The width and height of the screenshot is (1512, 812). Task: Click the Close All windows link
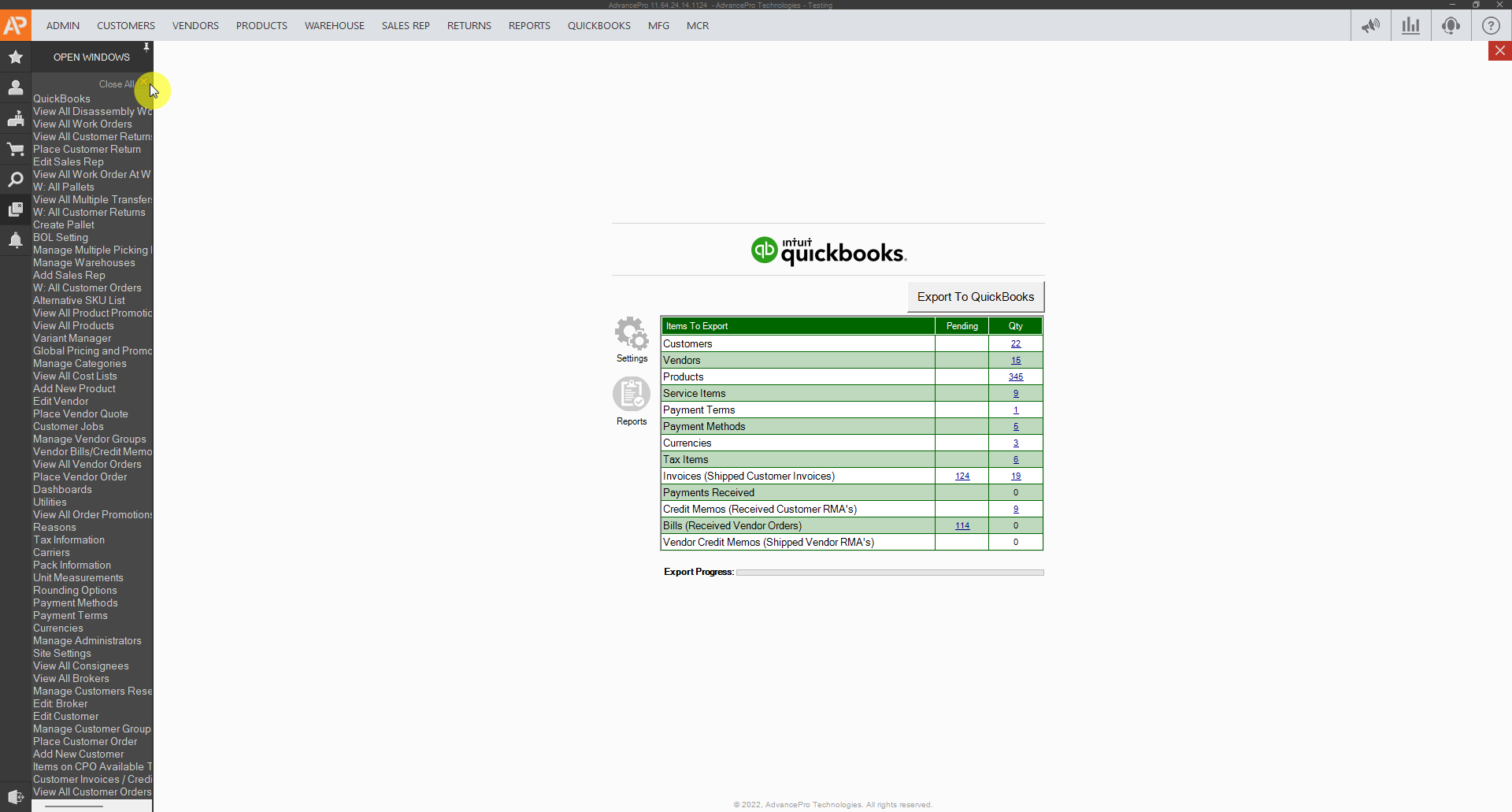[x=116, y=84]
